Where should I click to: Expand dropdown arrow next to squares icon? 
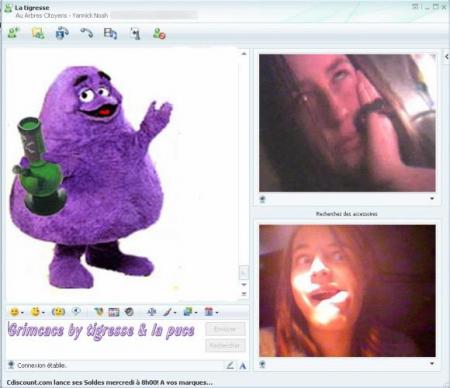coord(196,313)
